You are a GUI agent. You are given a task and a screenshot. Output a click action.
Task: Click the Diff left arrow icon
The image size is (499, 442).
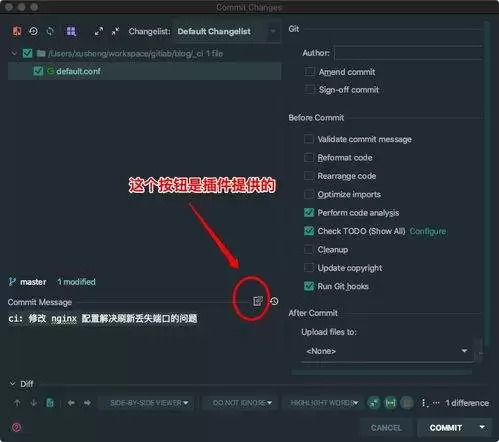coord(71,403)
